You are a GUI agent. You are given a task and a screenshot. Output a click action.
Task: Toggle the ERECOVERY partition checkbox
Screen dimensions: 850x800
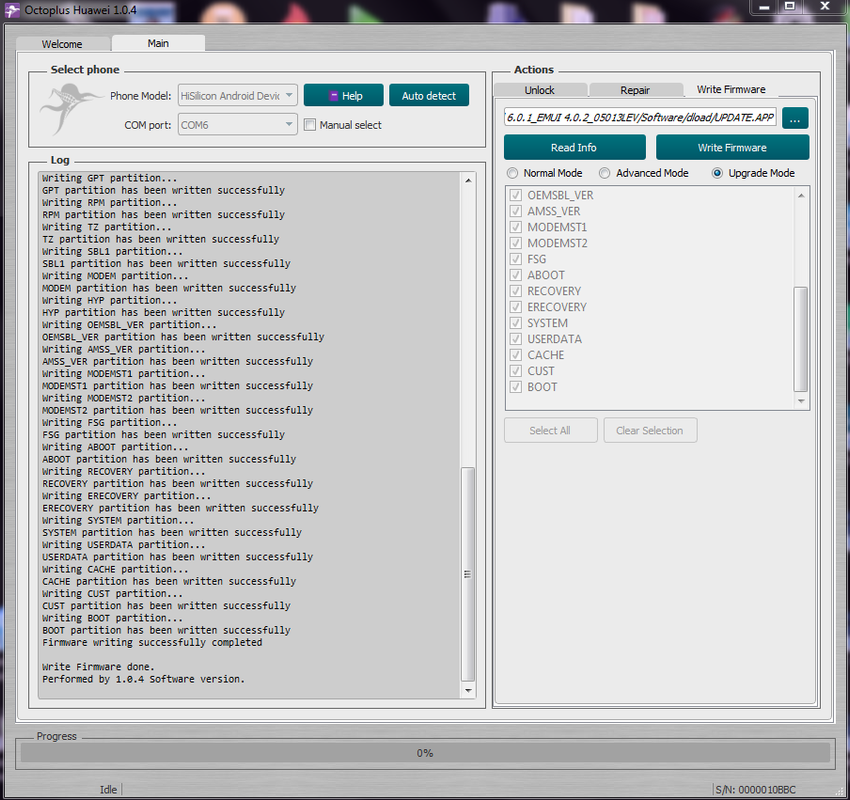(x=516, y=307)
